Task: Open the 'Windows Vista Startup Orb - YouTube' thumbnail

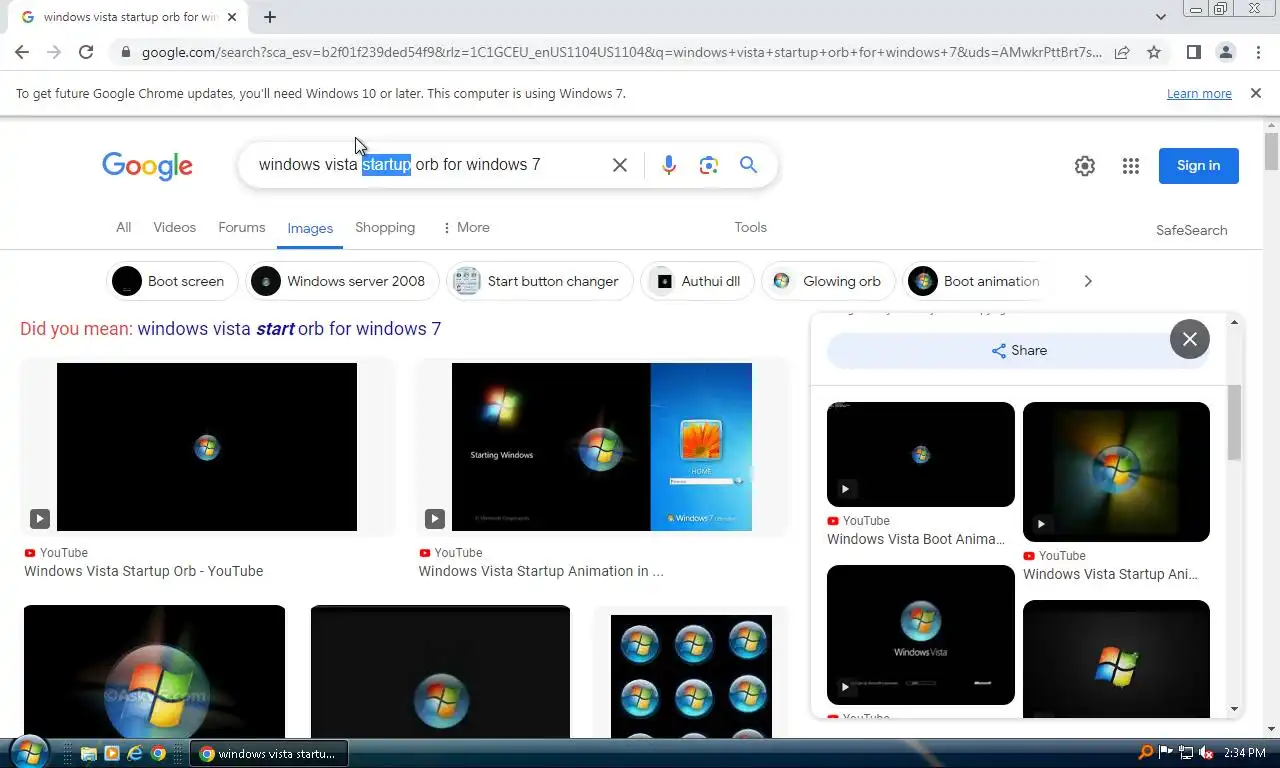Action: click(x=207, y=447)
